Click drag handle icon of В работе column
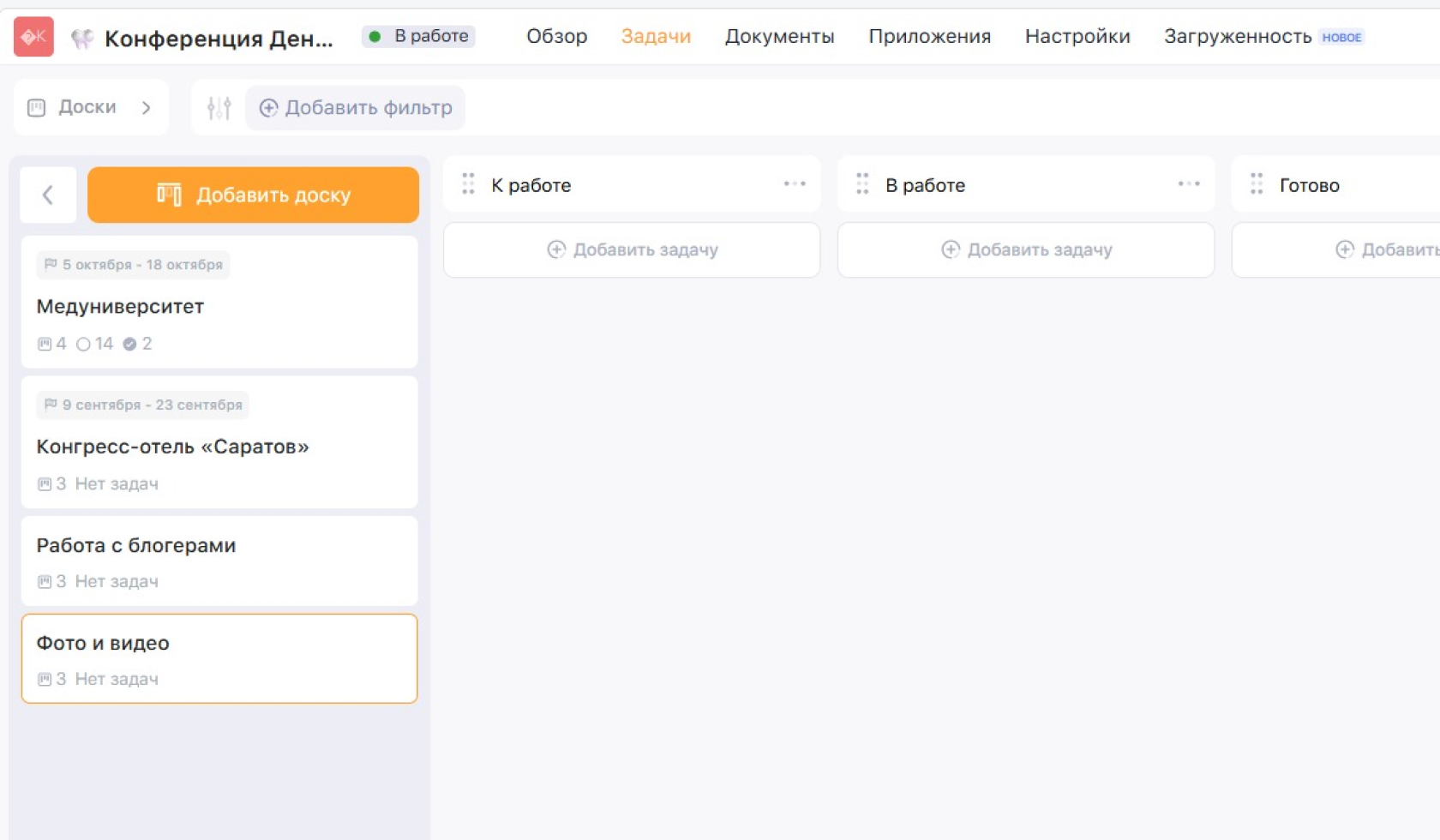The width and height of the screenshot is (1440, 840). pyautogui.click(x=862, y=183)
